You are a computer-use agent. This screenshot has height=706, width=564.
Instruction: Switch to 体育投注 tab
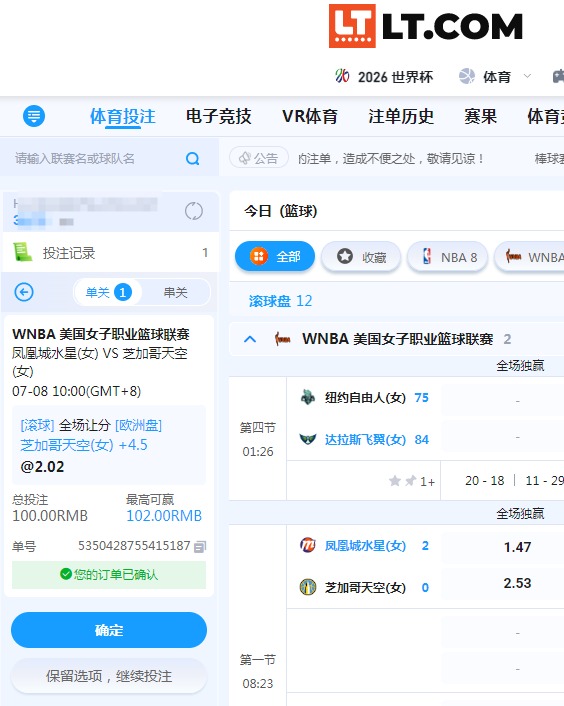[x=122, y=117]
